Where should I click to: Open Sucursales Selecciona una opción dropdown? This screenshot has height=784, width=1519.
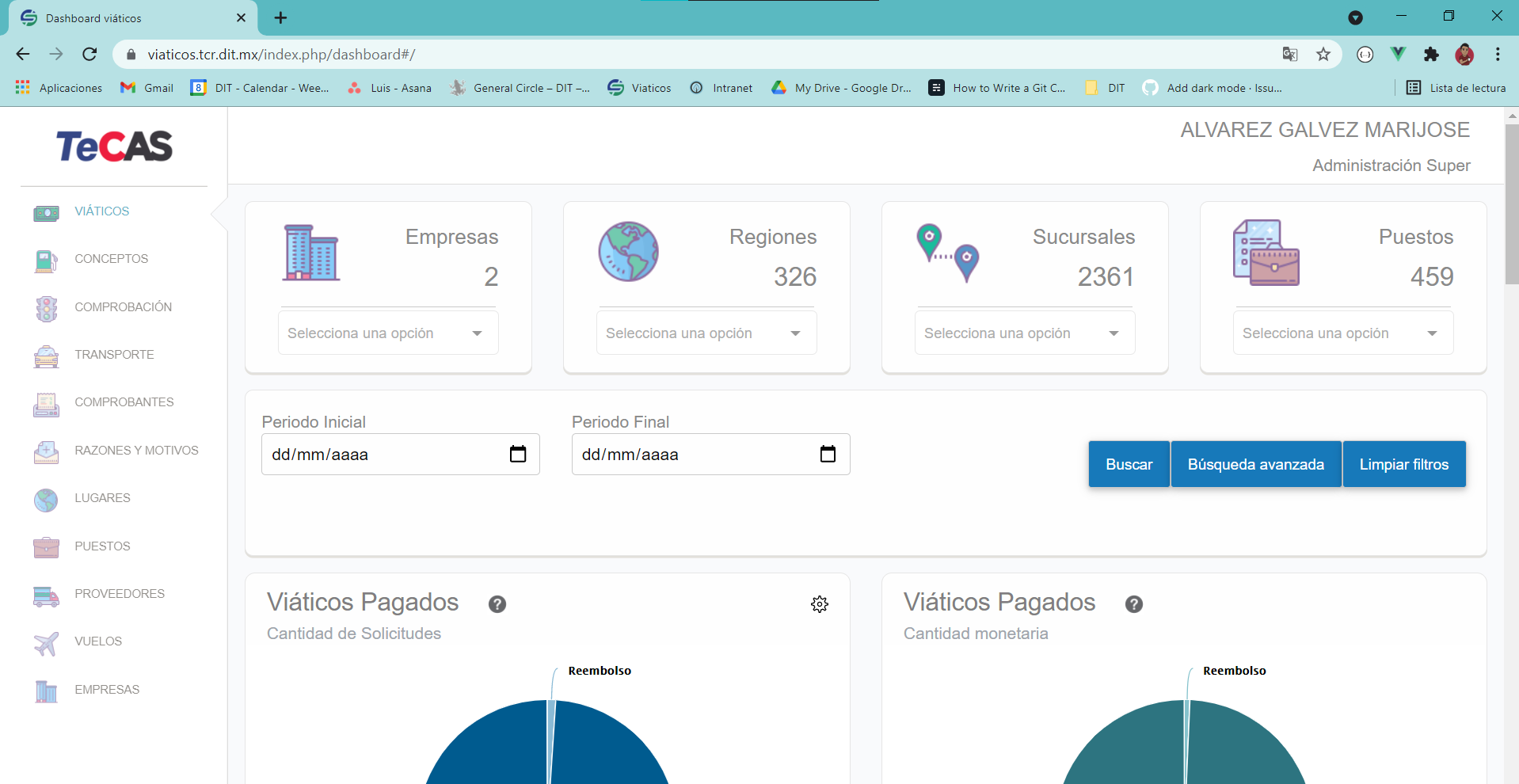pyautogui.click(x=1025, y=333)
